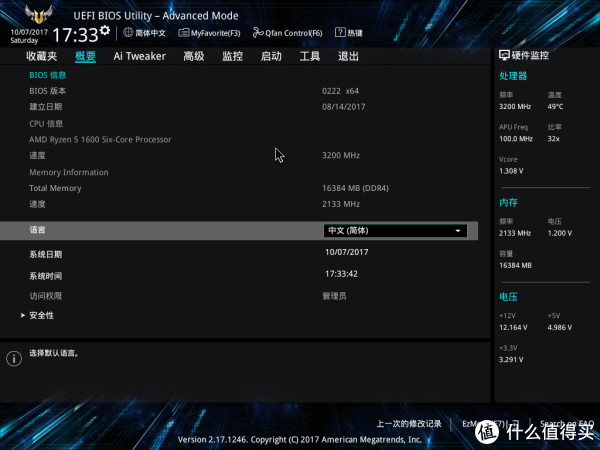Screen dimensions: 600x450
Task: Click the BIOS 版本 row
Action: coord(47,91)
